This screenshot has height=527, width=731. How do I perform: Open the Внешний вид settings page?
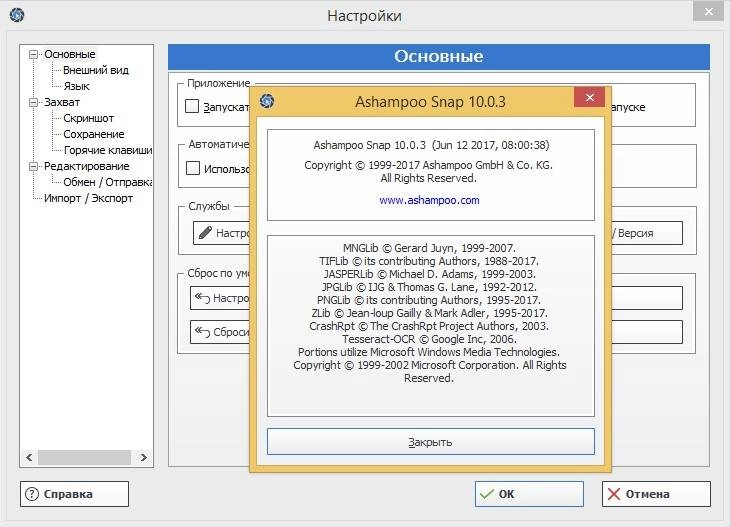(x=96, y=70)
